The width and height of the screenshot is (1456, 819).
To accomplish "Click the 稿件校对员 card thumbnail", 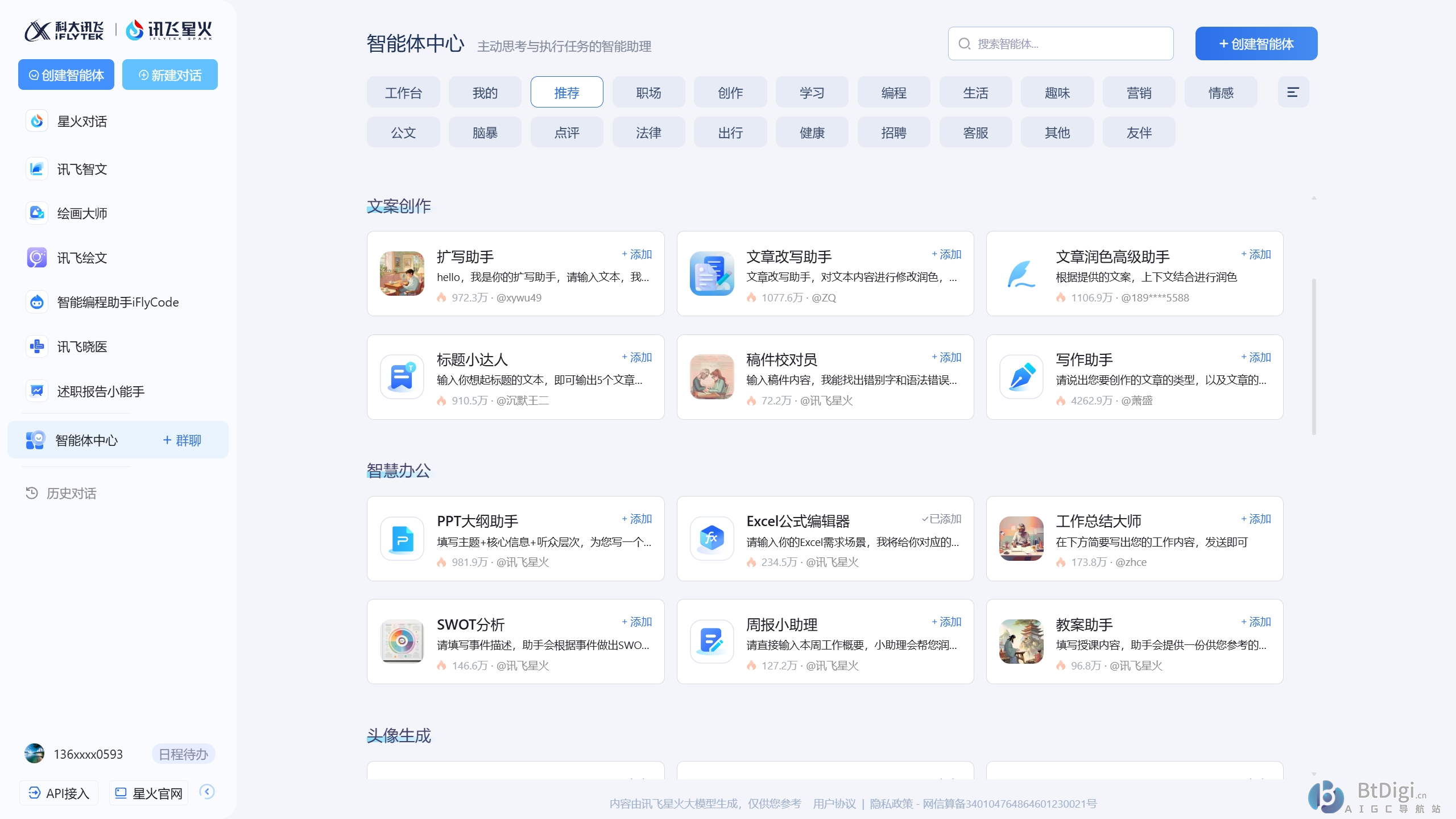I will [x=712, y=377].
